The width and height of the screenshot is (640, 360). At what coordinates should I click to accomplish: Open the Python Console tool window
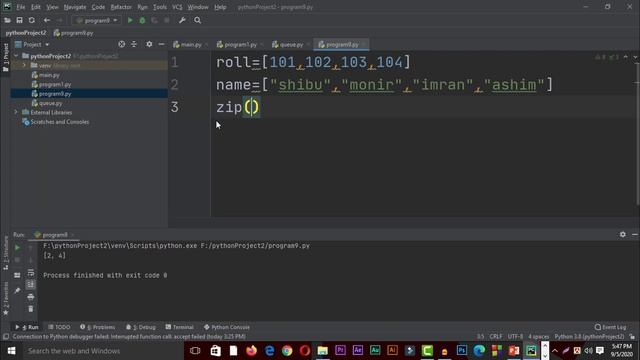227,327
